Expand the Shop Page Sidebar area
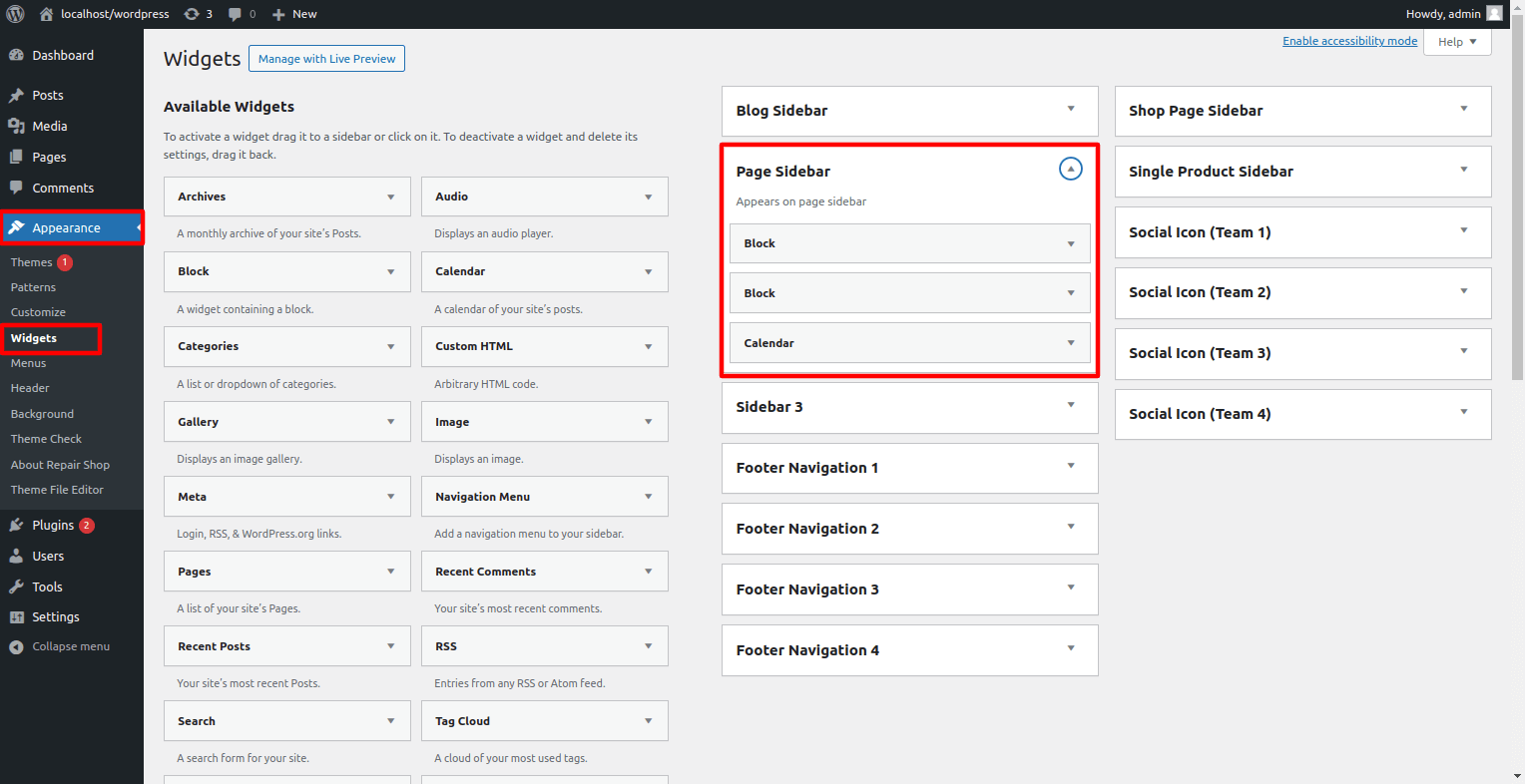 tap(1464, 109)
